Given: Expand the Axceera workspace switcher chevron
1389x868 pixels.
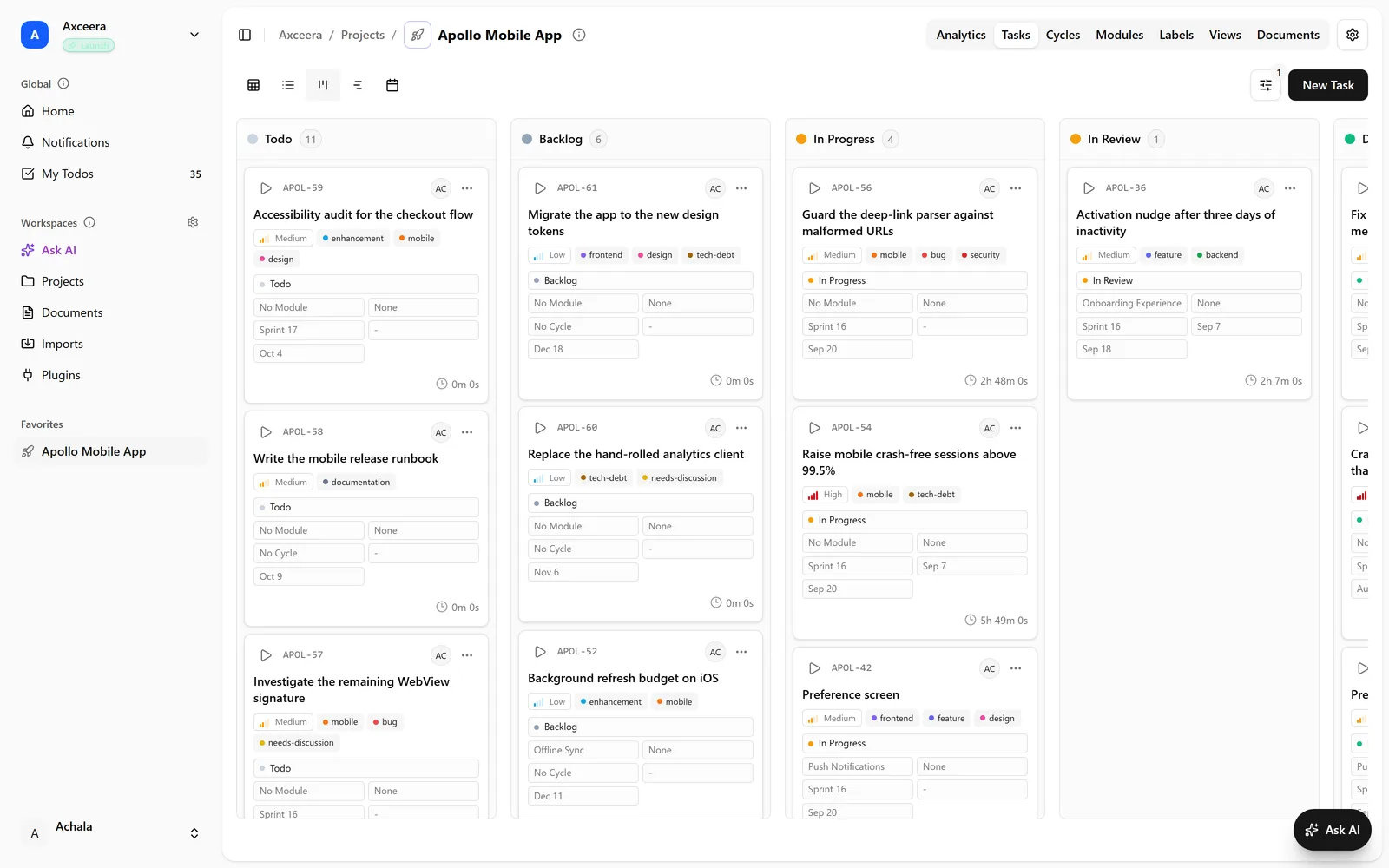Looking at the screenshot, I should [194, 35].
